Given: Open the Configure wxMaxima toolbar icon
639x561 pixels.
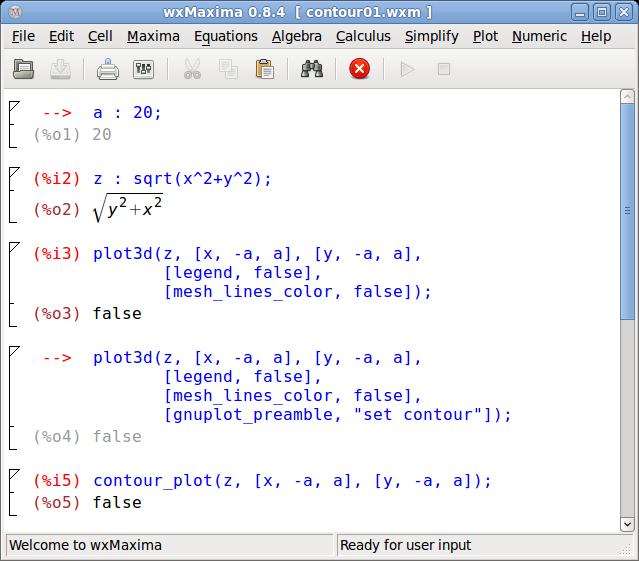Looking at the screenshot, I should (x=143, y=69).
